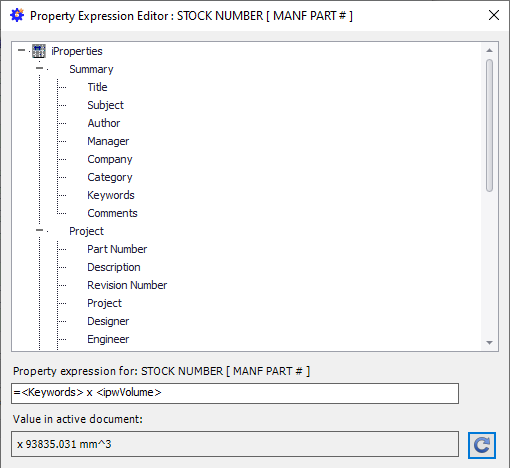Choose the Part Number property
This screenshot has width=510, height=468.
coord(117,249)
